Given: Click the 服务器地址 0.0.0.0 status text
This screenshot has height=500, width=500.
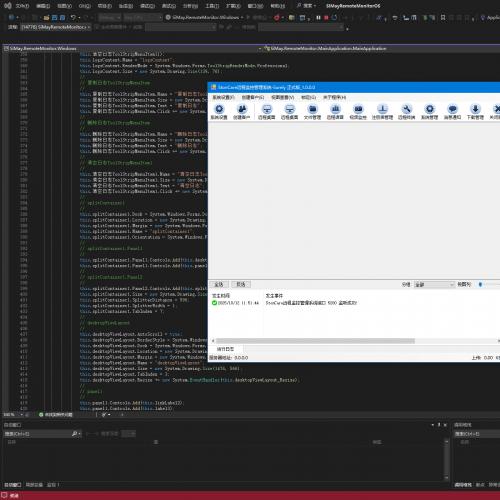Looking at the screenshot, I should (x=228, y=358).
